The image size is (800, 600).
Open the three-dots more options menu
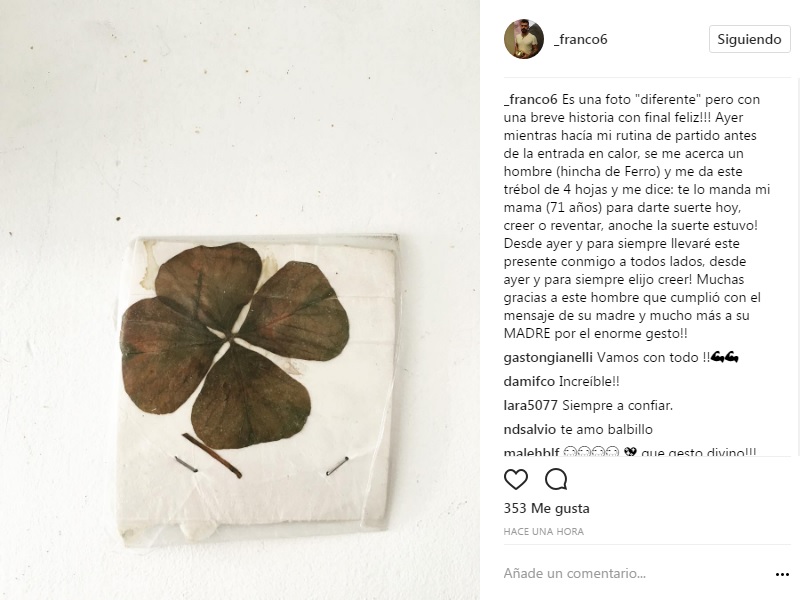coord(782,574)
